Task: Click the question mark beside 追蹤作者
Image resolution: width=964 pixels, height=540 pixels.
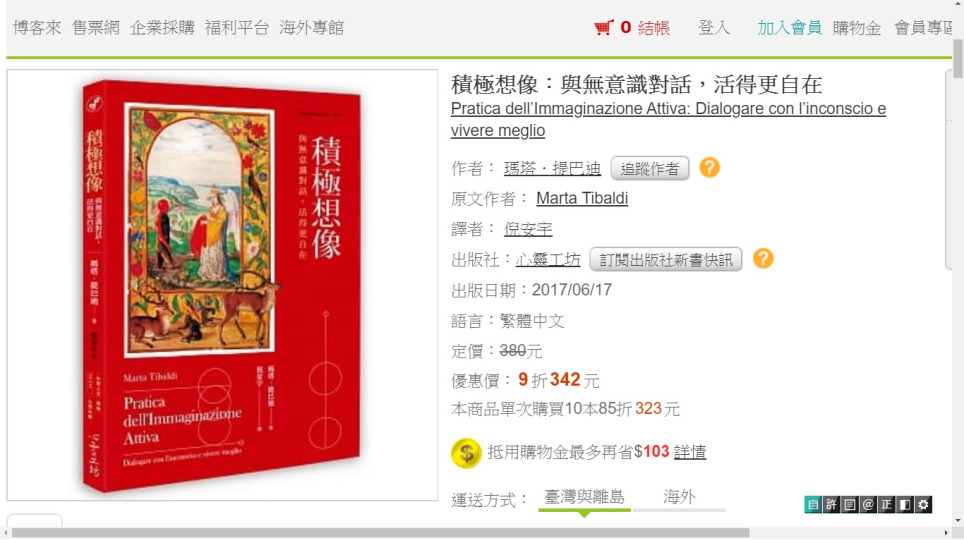Action: click(x=709, y=167)
